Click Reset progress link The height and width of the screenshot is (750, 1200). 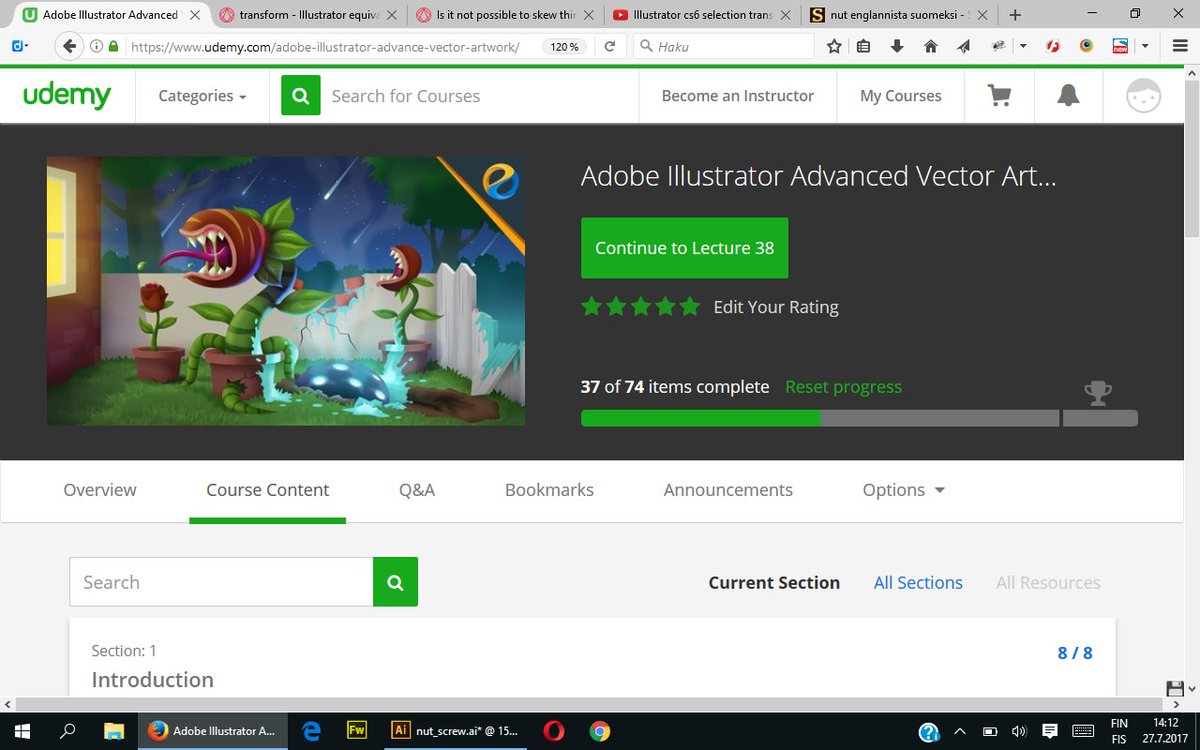(x=843, y=387)
